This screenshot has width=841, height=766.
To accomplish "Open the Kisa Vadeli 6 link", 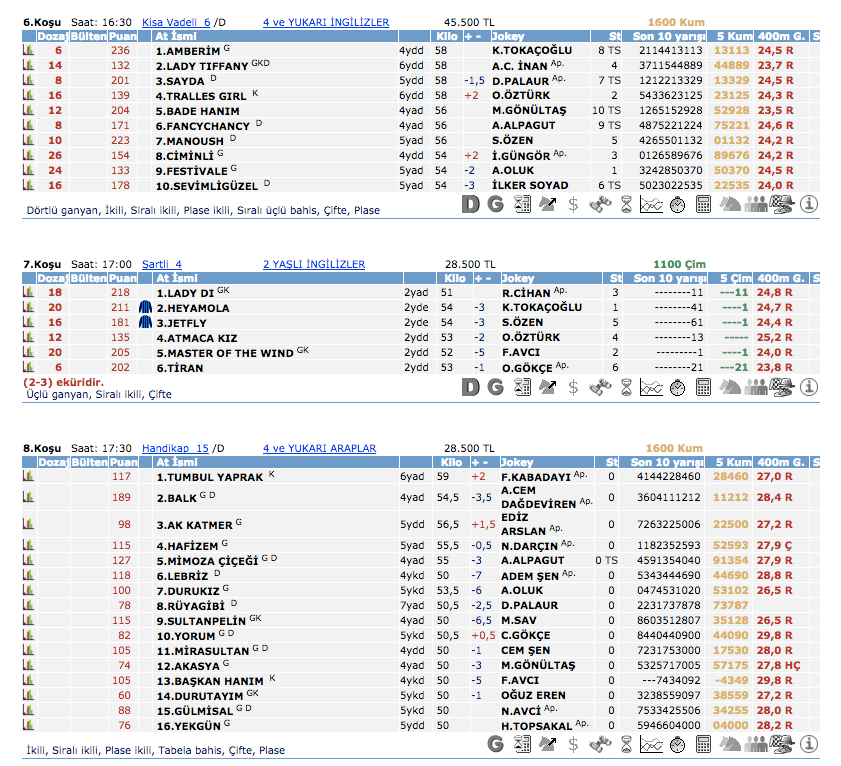I will tap(176, 21).
